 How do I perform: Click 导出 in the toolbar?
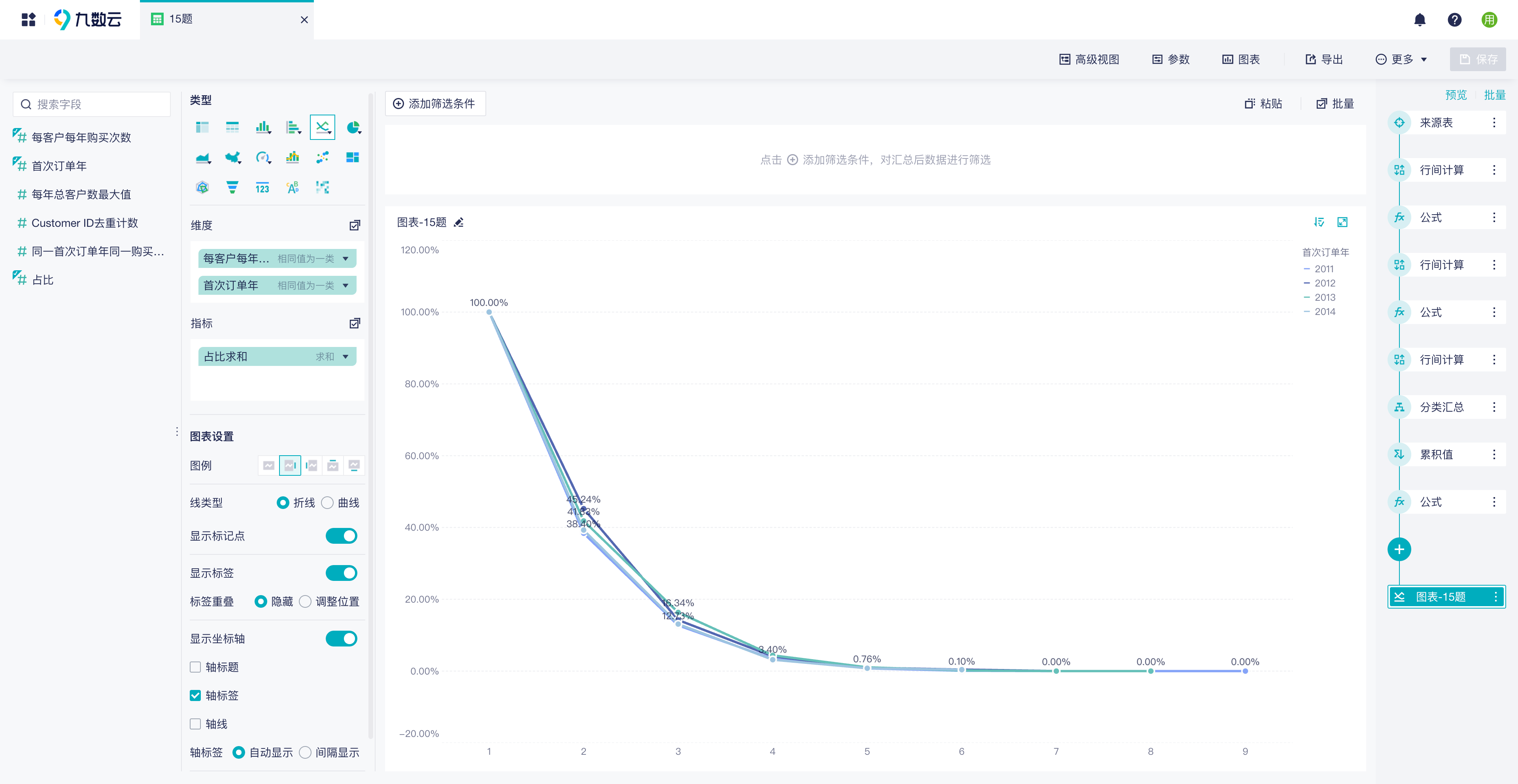1324,59
